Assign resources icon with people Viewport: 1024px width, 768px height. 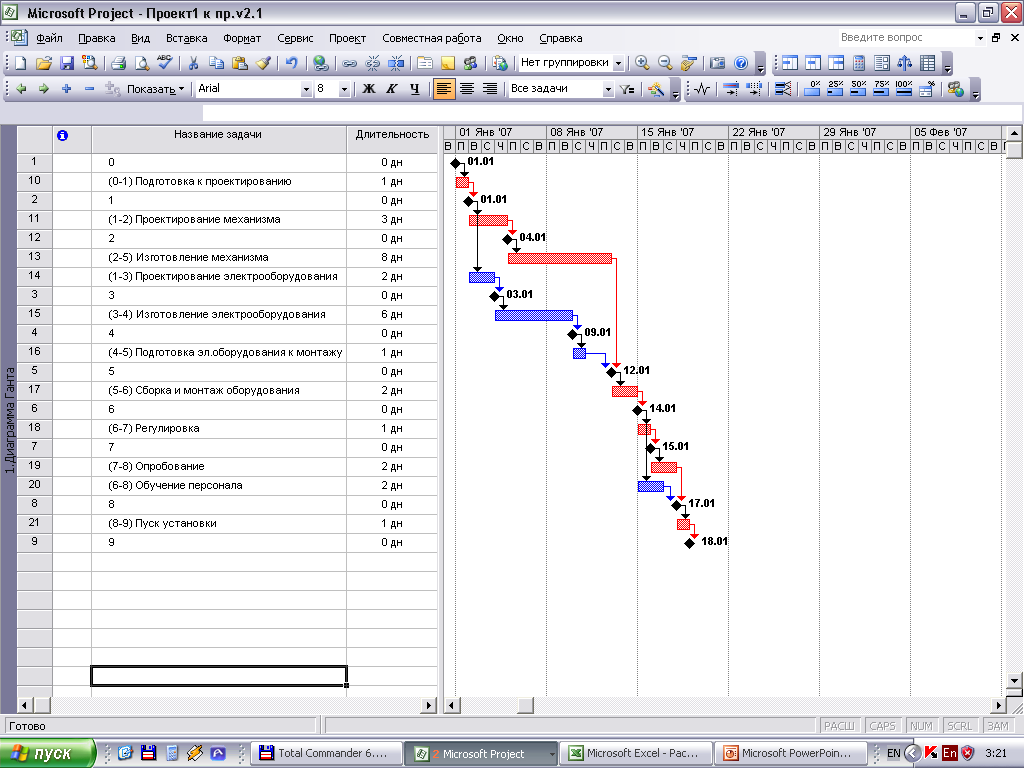(470, 63)
